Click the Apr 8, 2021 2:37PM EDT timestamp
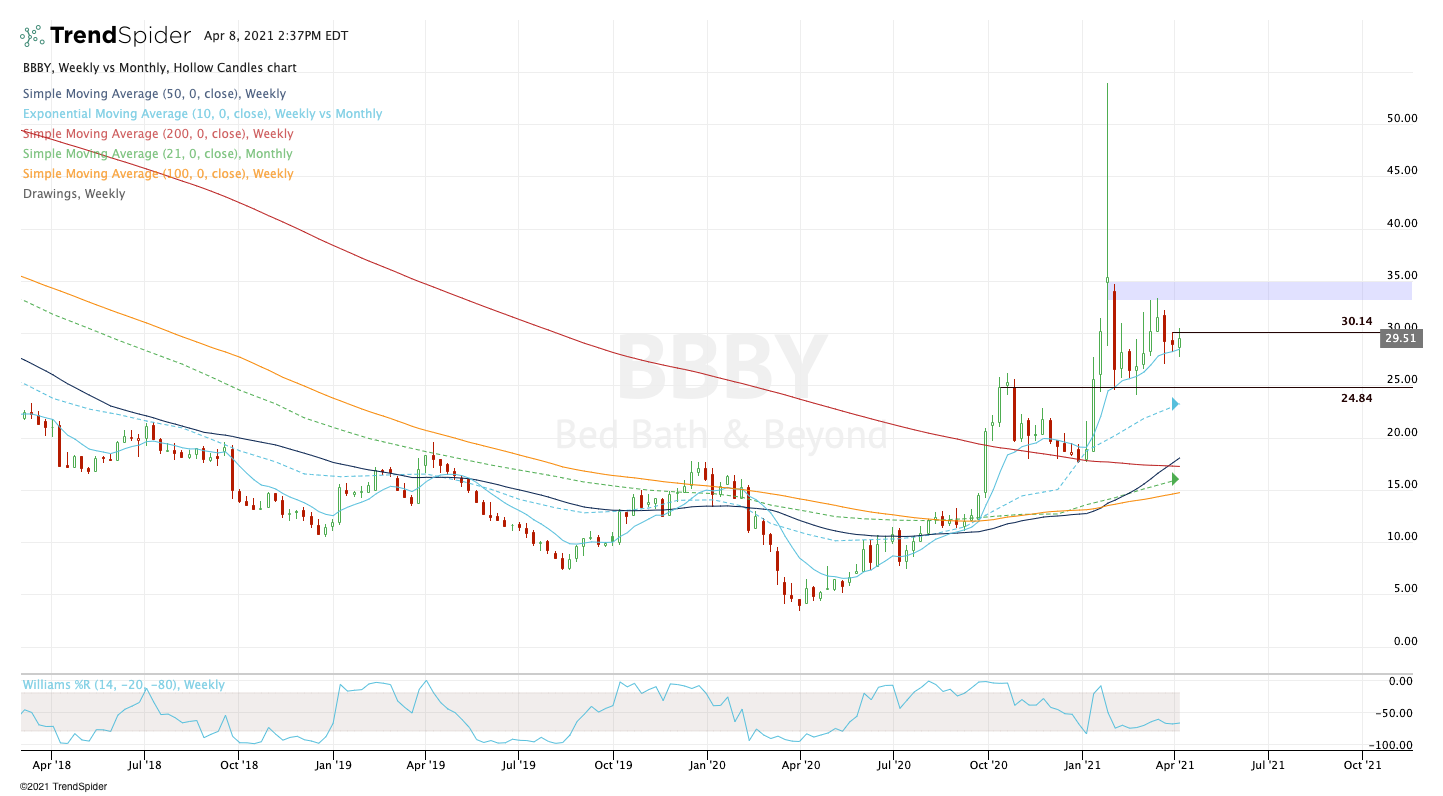 [x=276, y=36]
